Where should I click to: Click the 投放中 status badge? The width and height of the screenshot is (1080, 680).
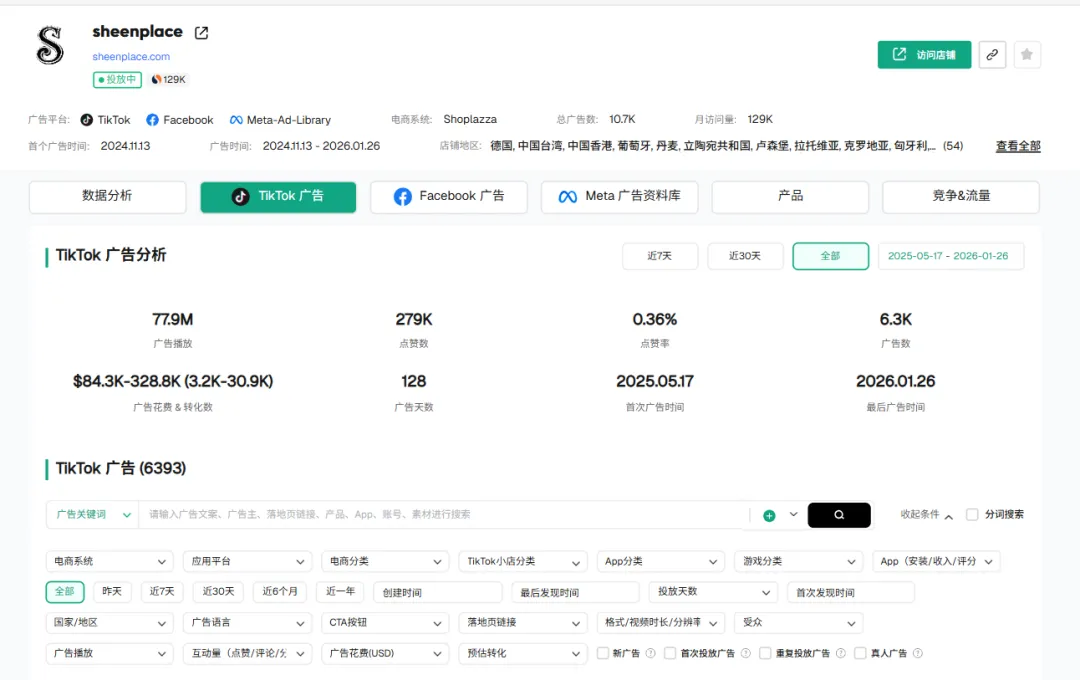click(x=117, y=79)
